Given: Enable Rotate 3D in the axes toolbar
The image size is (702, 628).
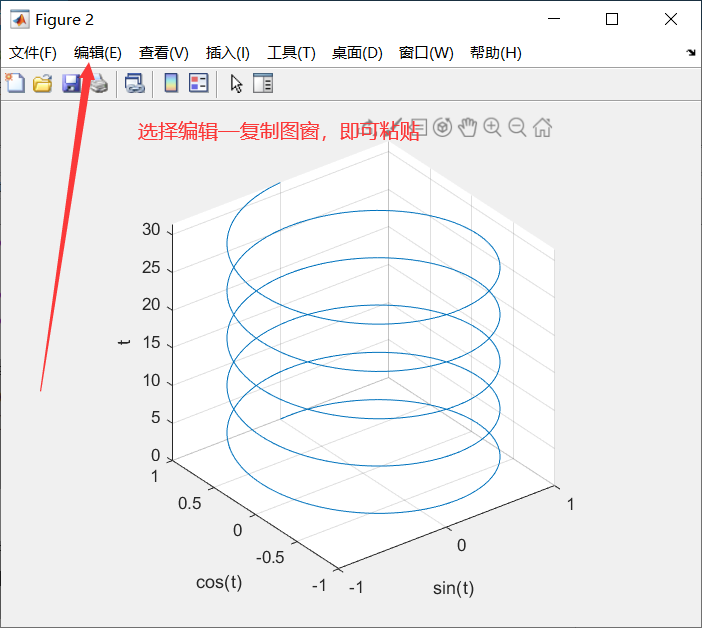Looking at the screenshot, I should [443, 128].
